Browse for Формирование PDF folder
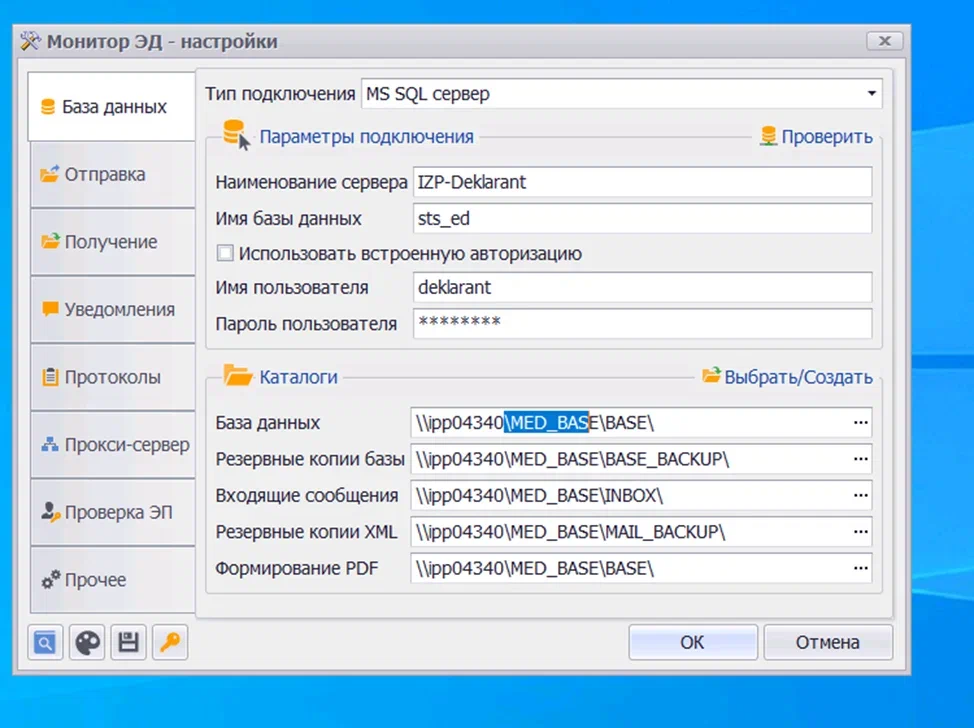The width and height of the screenshot is (974, 728). [860, 568]
